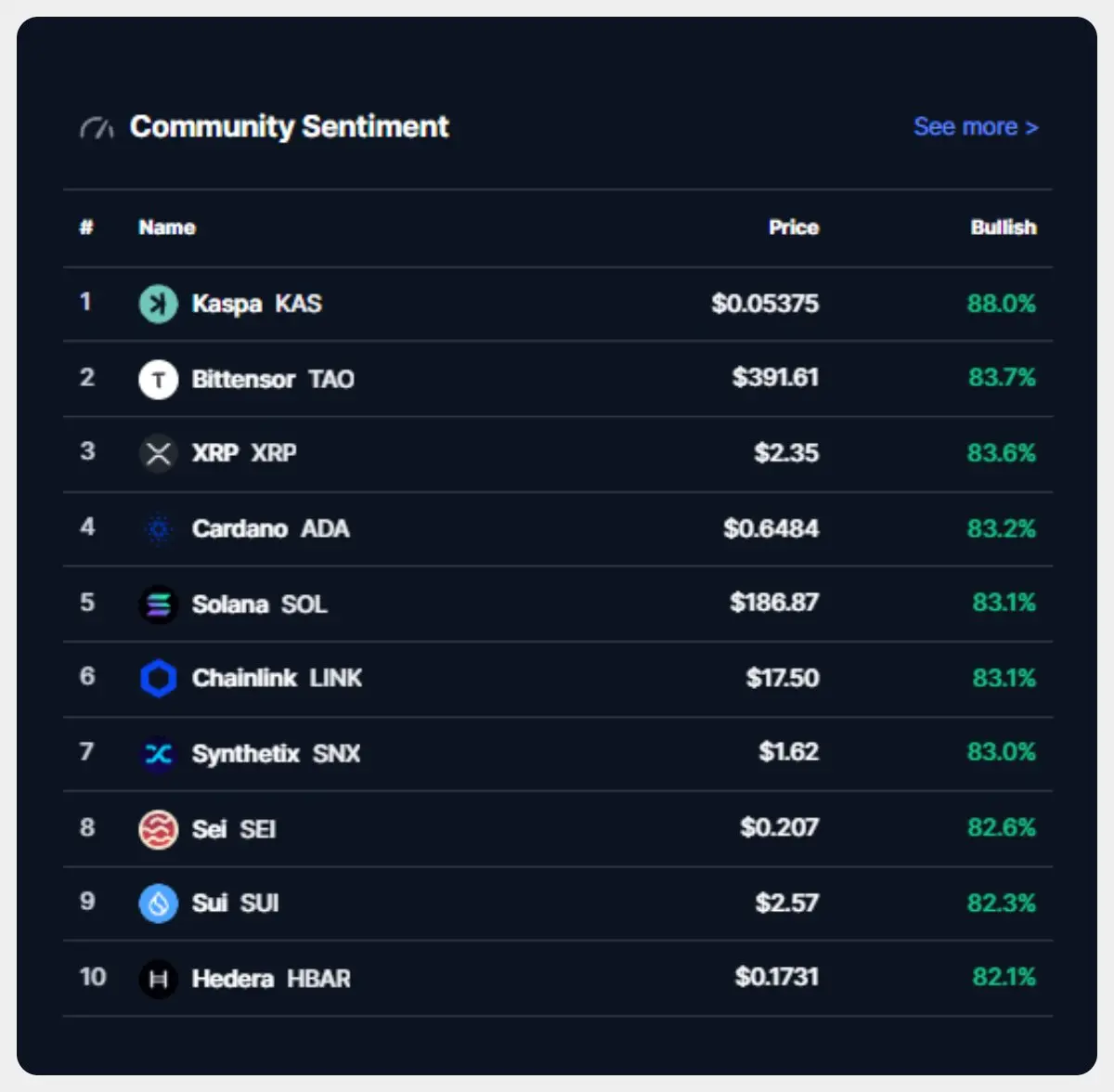This screenshot has width=1114, height=1092.
Task: Click XRP price $2.35
Action: point(786,453)
